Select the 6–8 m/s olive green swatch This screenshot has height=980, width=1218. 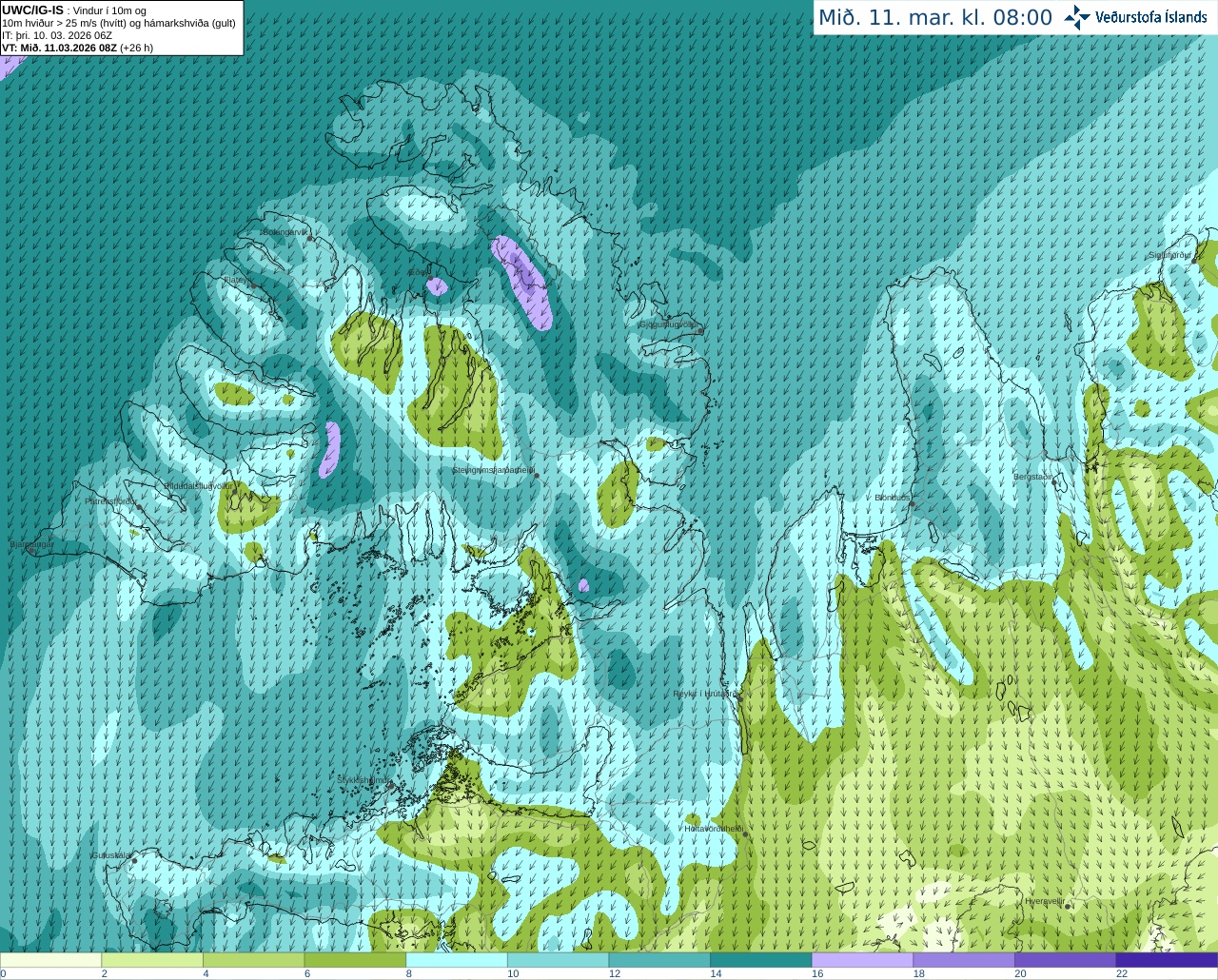(355, 960)
